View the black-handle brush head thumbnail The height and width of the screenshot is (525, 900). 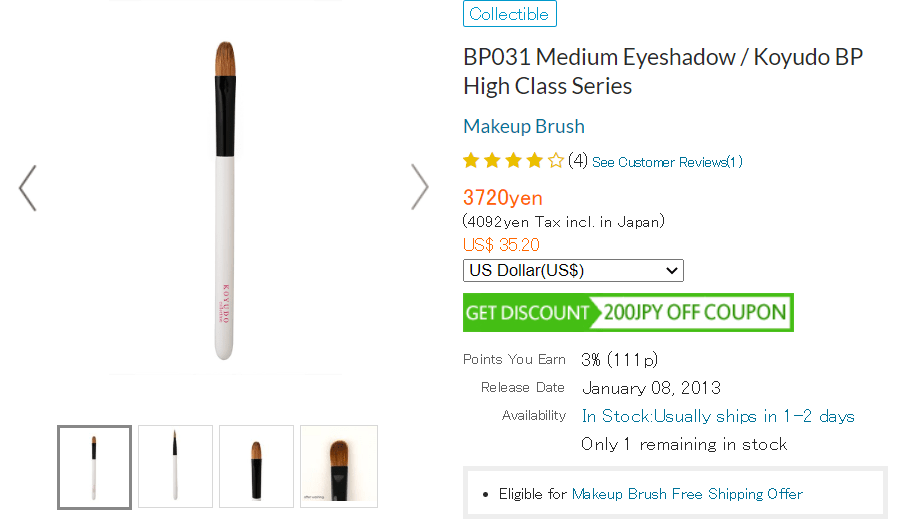pos(256,467)
